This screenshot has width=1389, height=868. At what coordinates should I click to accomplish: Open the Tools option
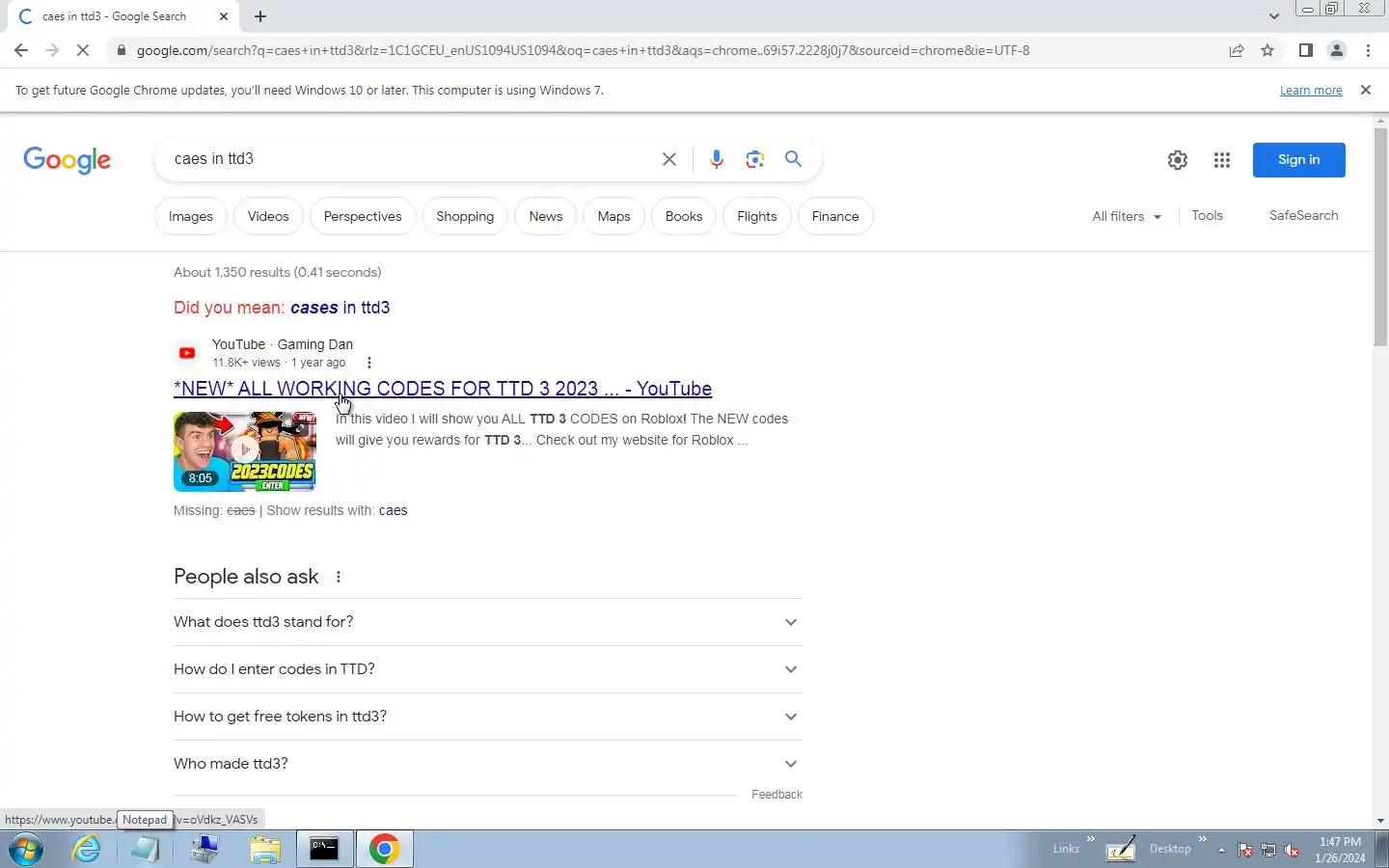coord(1207,216)
